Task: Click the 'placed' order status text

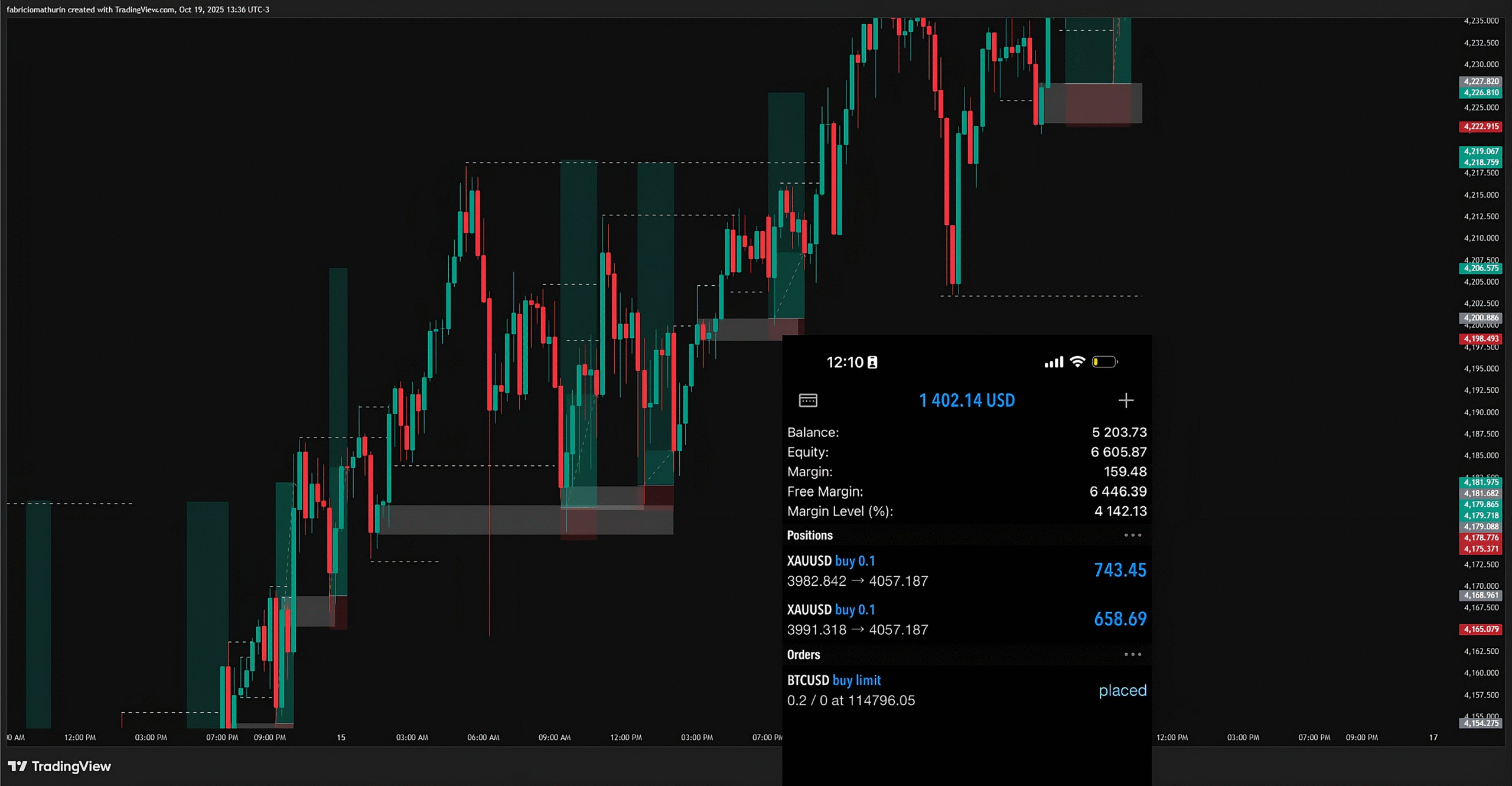Action: click(x=1122, y=690)
